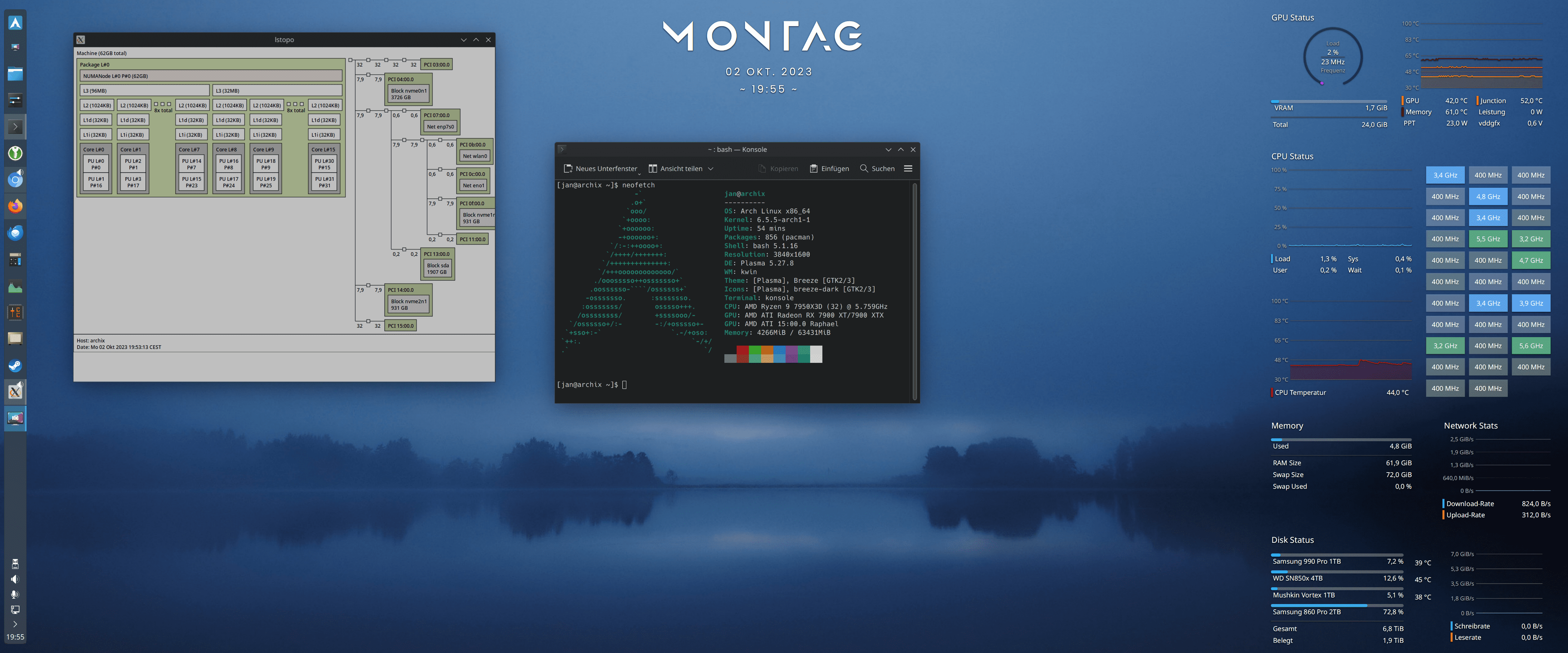The width and height of the screenshot is (1568, 653).
Task: Click the Konsole vertical scrollbar
Action: click(914, 291)
